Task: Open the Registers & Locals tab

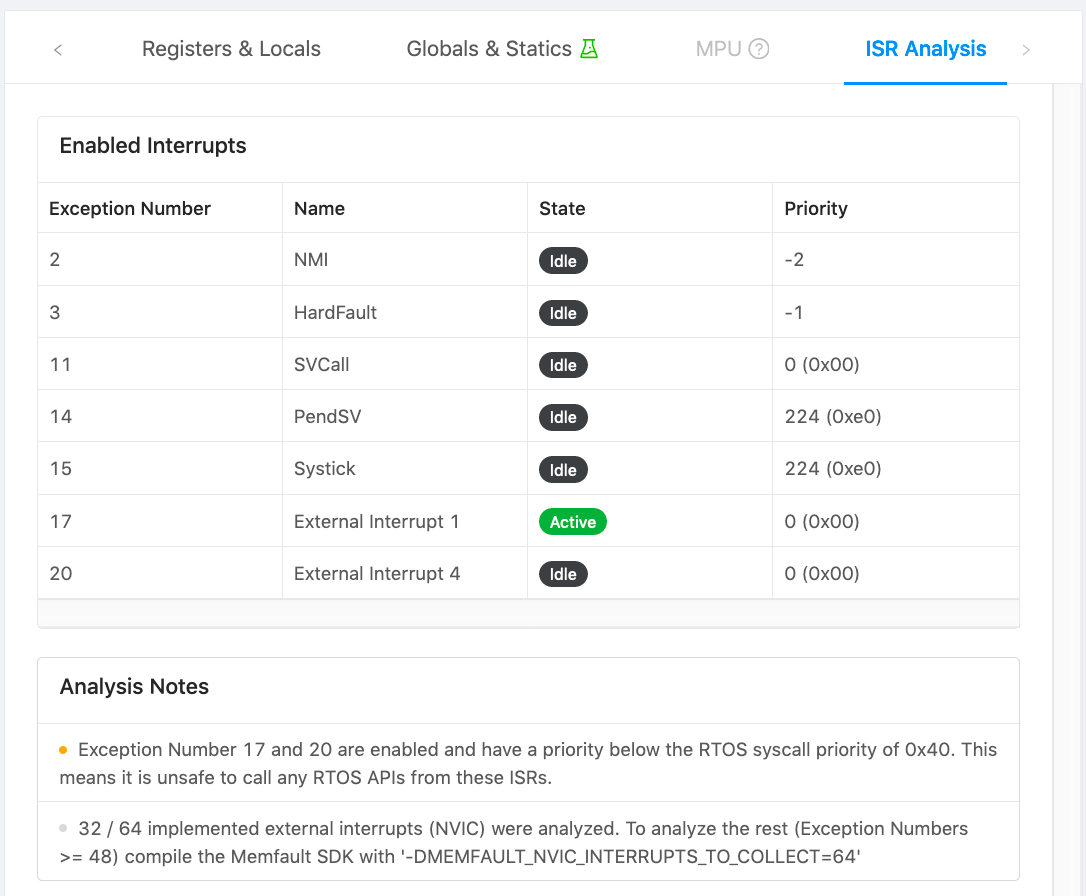Action: [231, 49]
